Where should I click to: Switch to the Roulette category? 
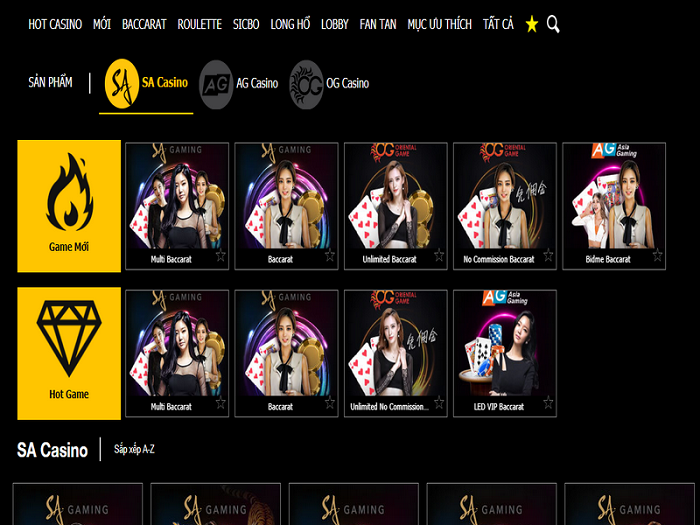200,24
